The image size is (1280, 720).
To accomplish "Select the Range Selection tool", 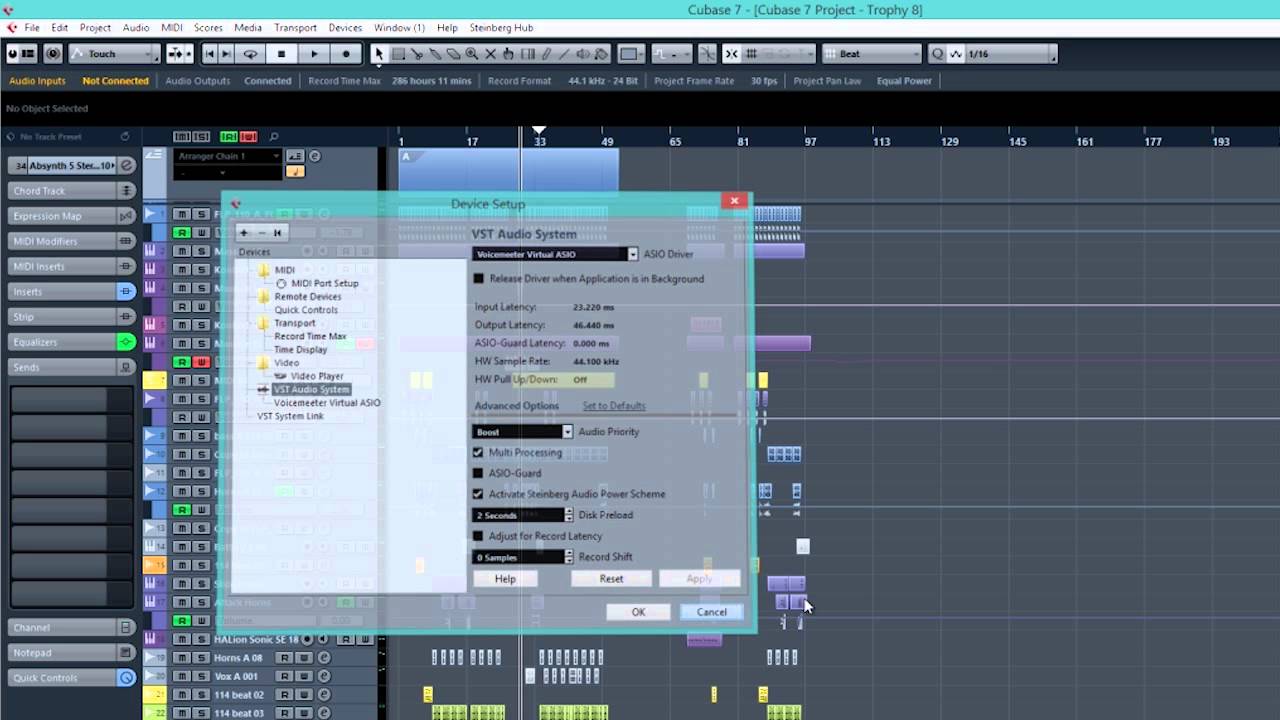I will click(x=398, y=54).
